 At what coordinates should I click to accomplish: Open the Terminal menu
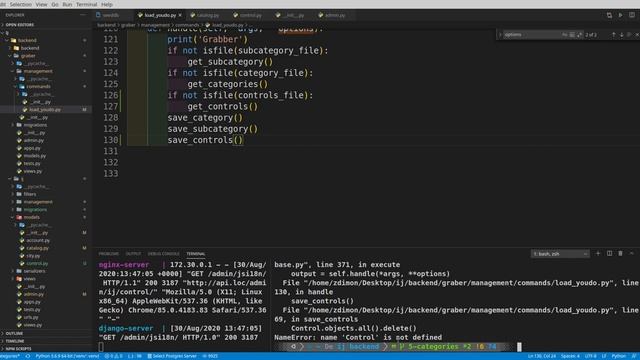87,4
